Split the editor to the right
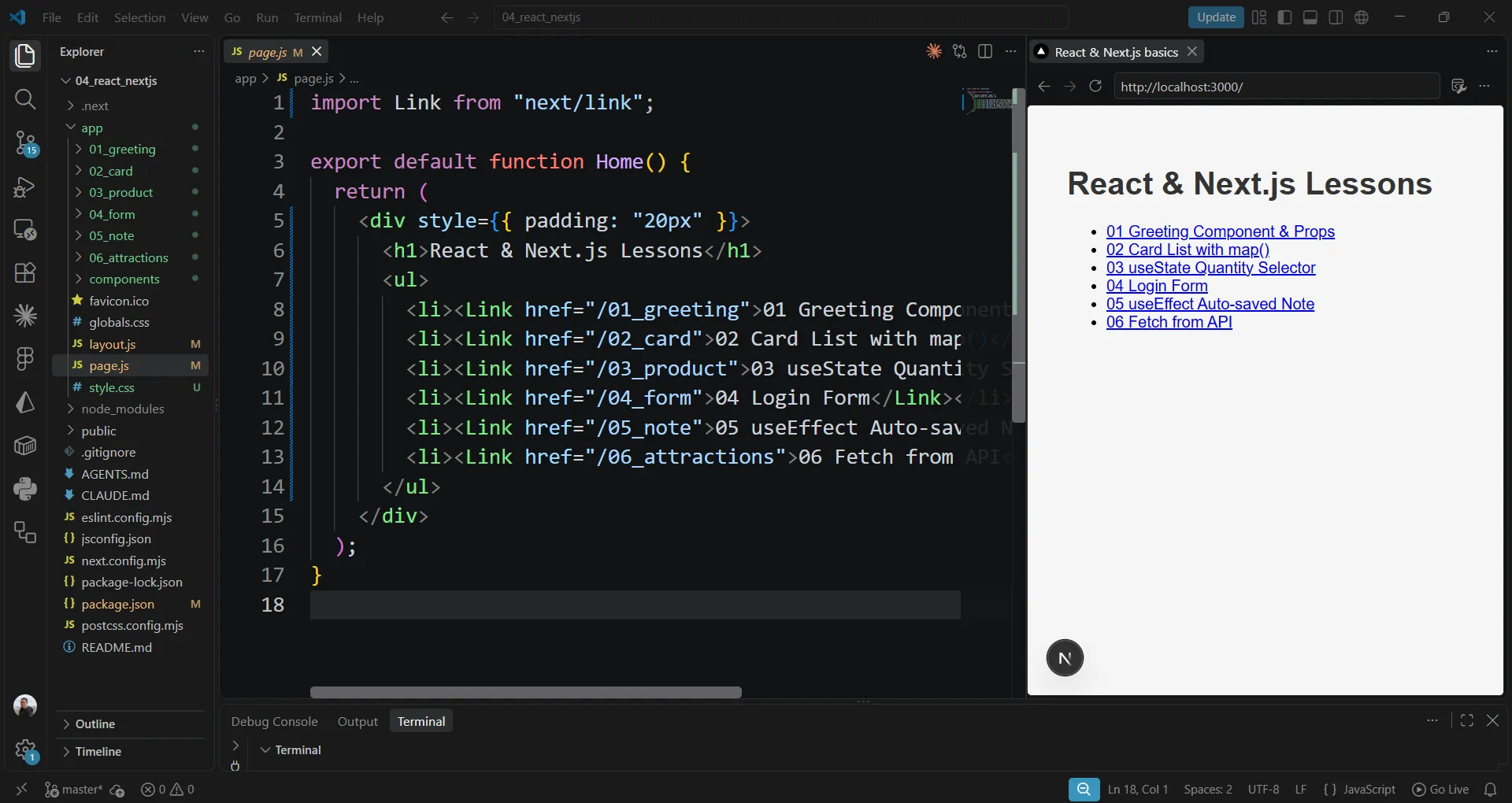 (x=985, y=51)
